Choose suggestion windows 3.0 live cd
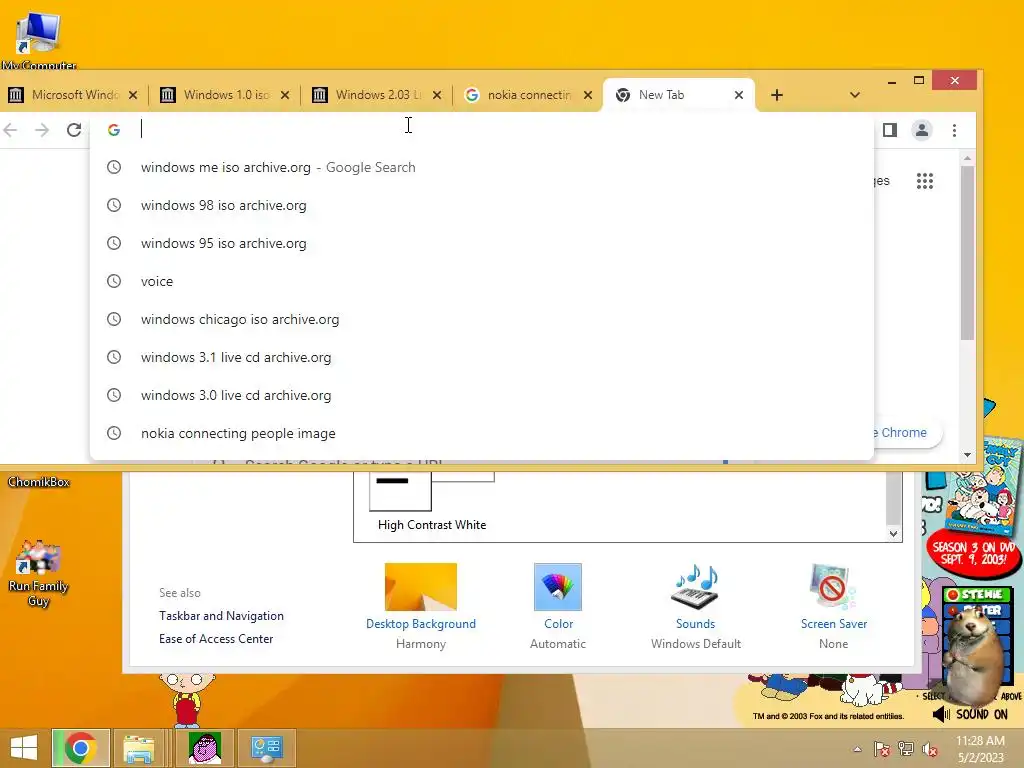This screenshot has width=1024, height=768. point(481,395)
